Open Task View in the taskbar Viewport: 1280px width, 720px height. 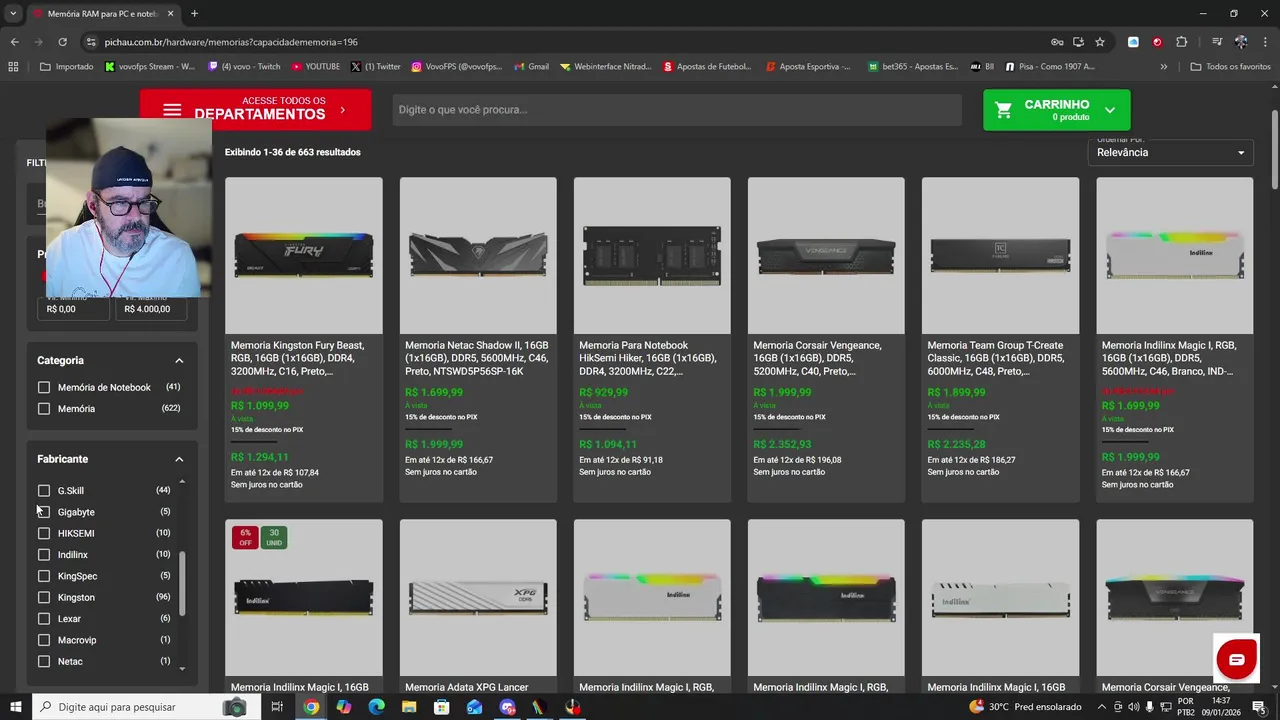pos(277,707)
